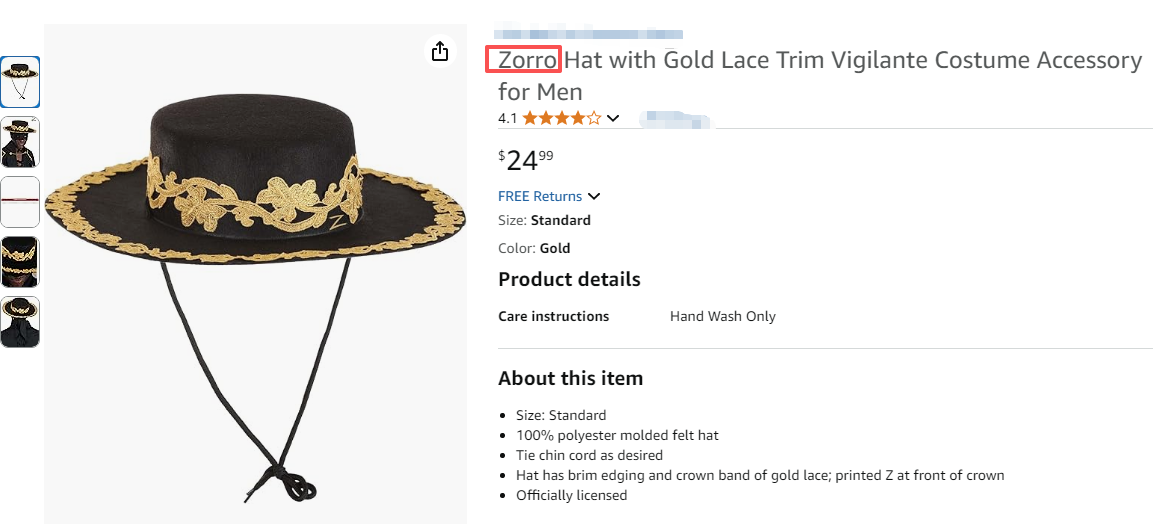Click the Product details heading
The height and width of the screenshot is (524, 1153).
coord(569,279)
